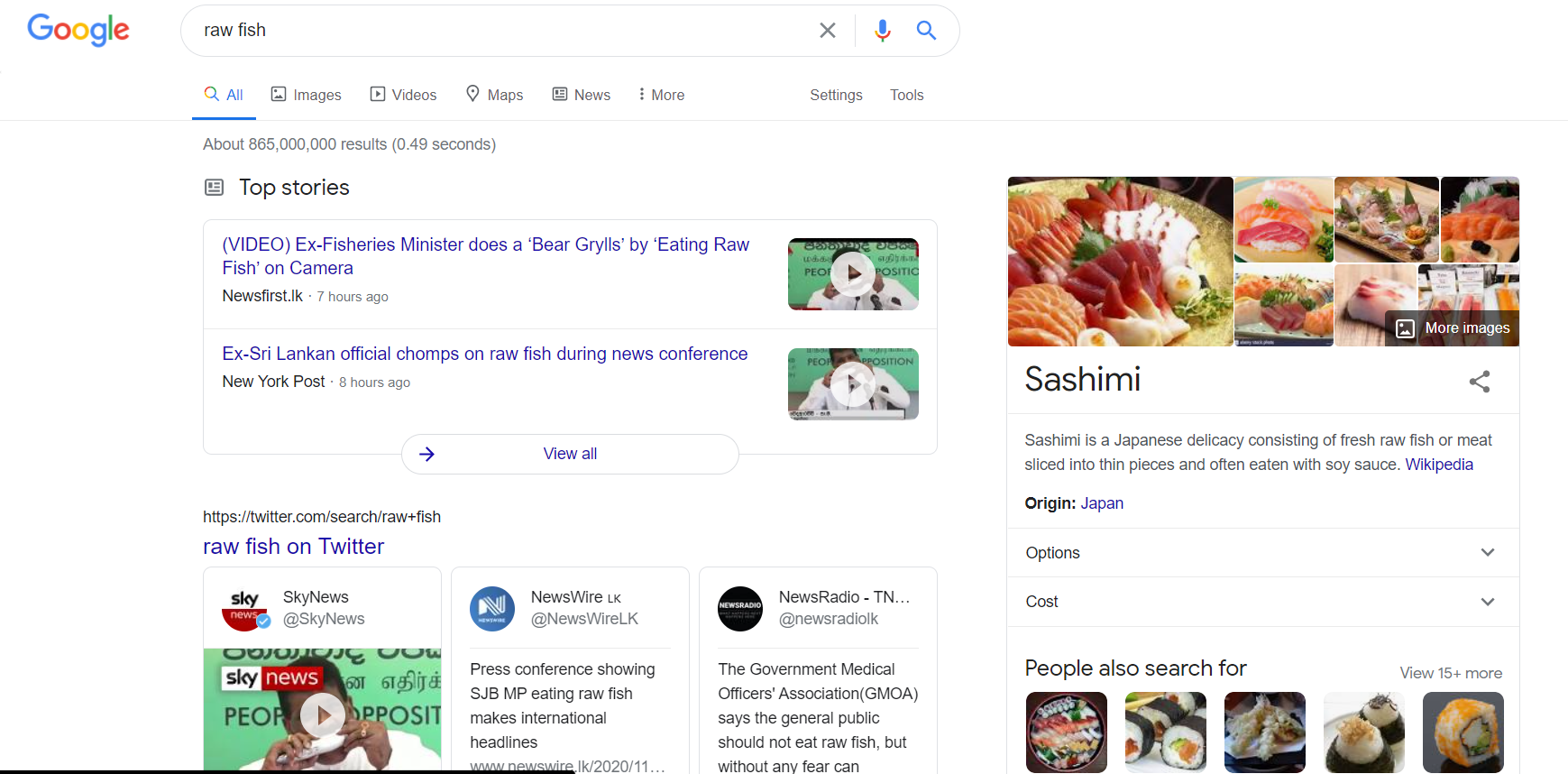Switch to the Maps tab
This screenshot has width=1568, height=774.
(x=494, y=95)
